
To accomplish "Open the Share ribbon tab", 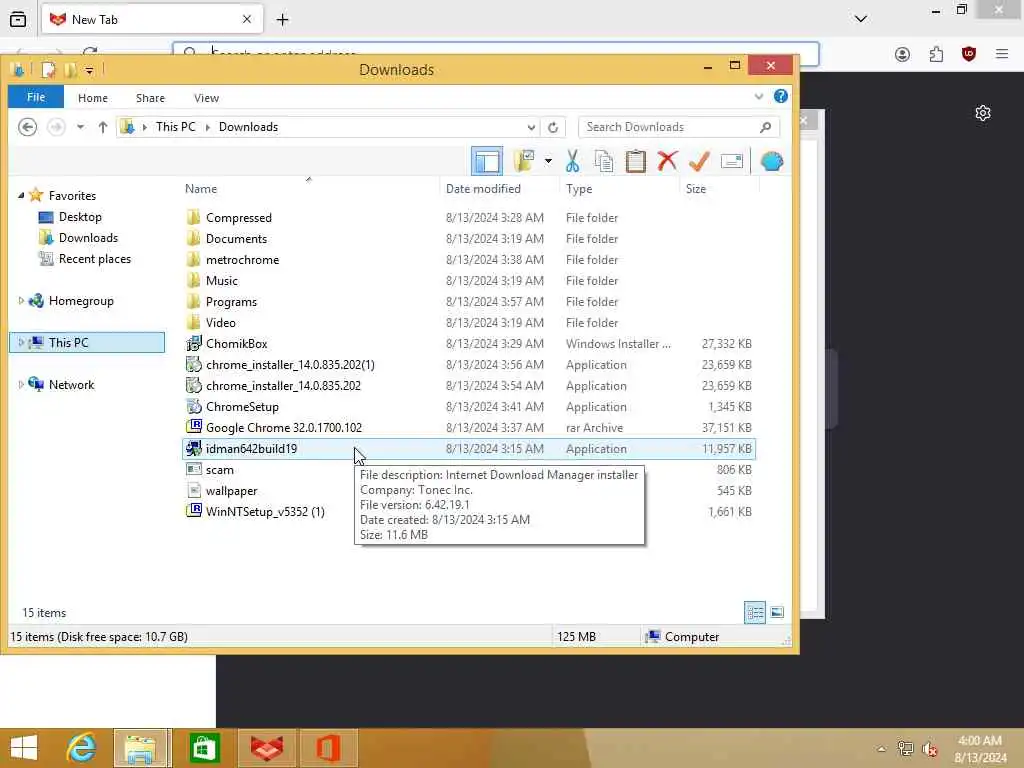I will (x=150, y=98).
